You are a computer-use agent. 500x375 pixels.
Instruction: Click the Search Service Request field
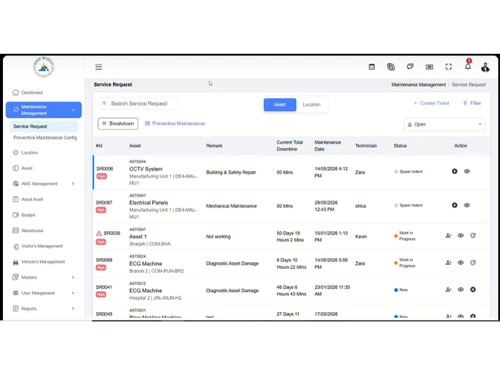[138, 104]
